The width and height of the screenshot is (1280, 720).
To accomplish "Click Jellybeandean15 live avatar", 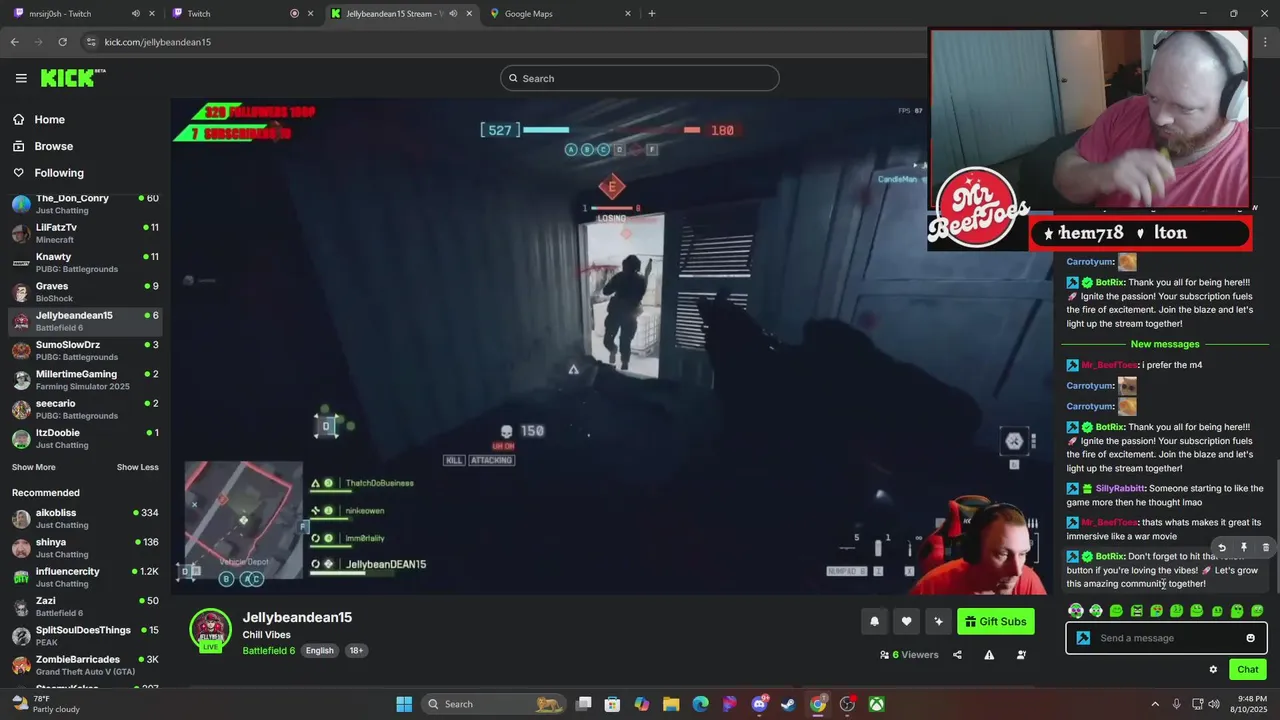I will pos(210,630).
